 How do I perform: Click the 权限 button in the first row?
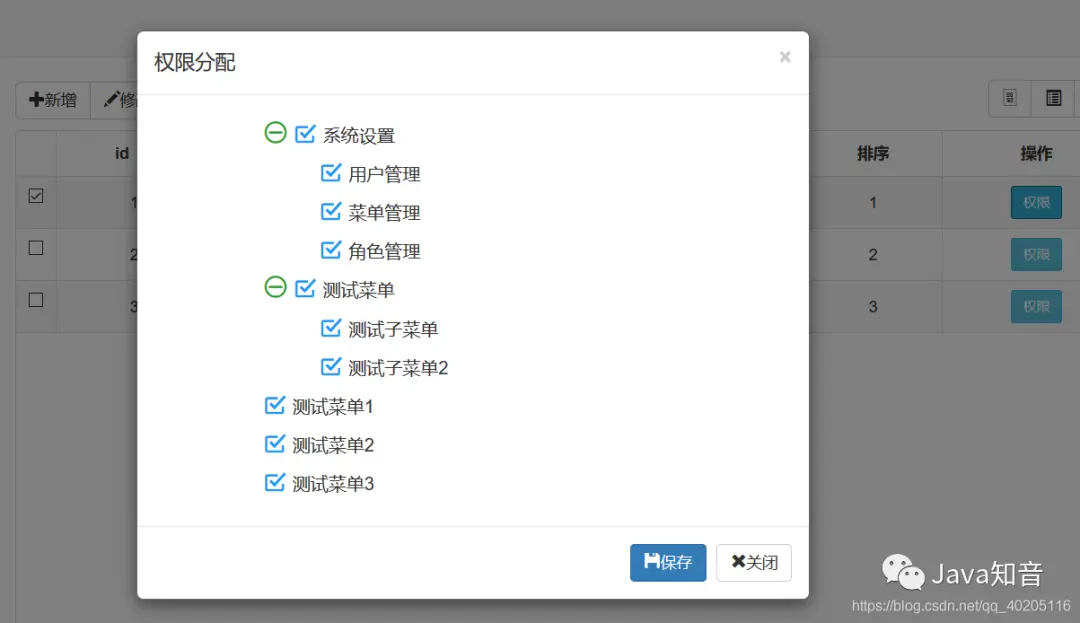(x=1036, y=202)
